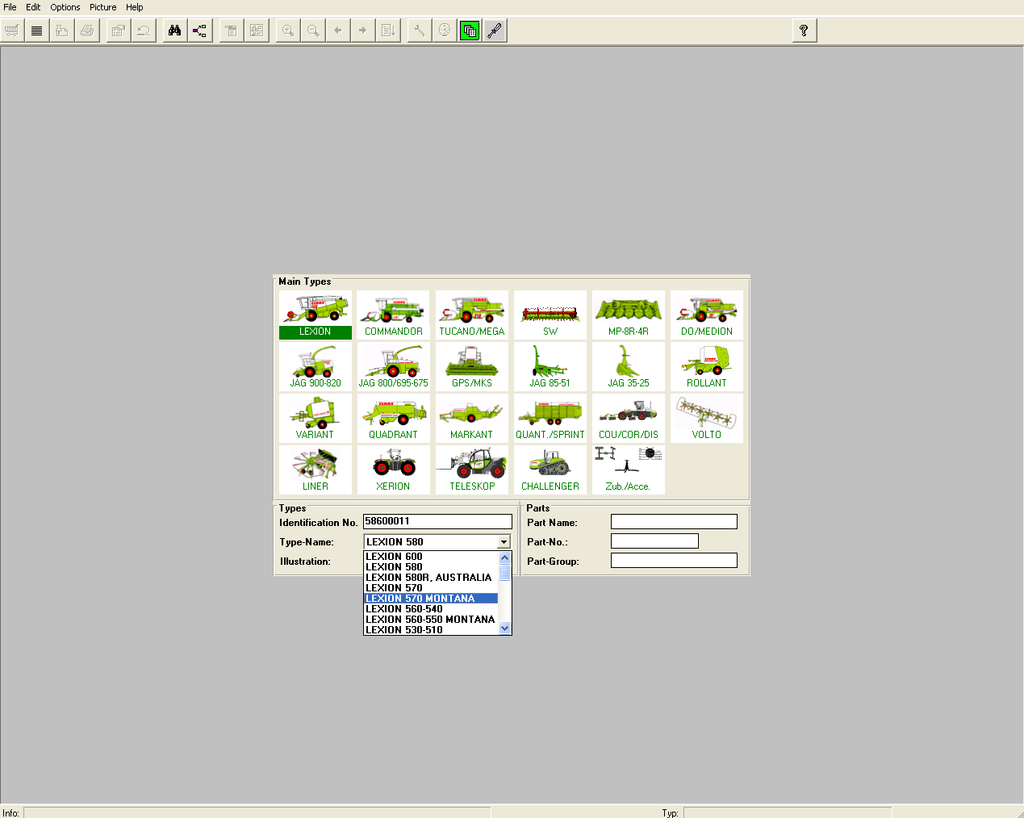This screenshot has height=818, width=1024.
Task: Click the Part Name input field
Action: (x=674, y=522)
